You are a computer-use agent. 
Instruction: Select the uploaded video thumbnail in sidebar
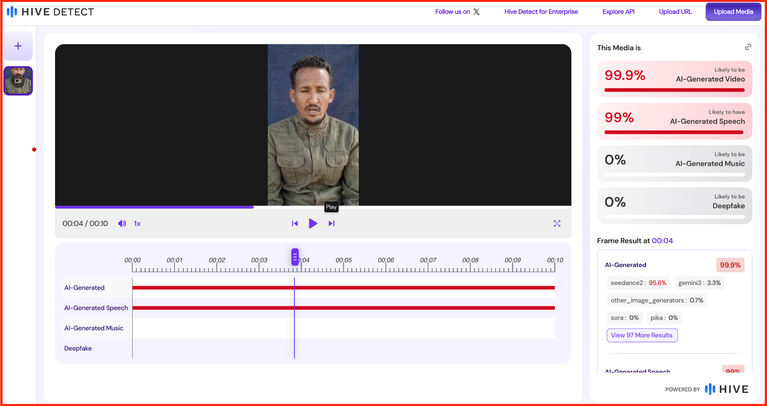click(x=18, y=81)
